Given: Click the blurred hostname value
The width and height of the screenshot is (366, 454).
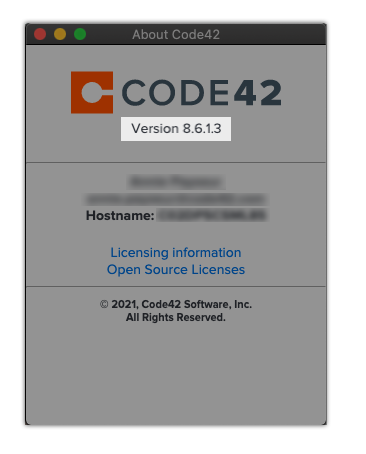Looking at the screenshot, I should click(212, 215).
